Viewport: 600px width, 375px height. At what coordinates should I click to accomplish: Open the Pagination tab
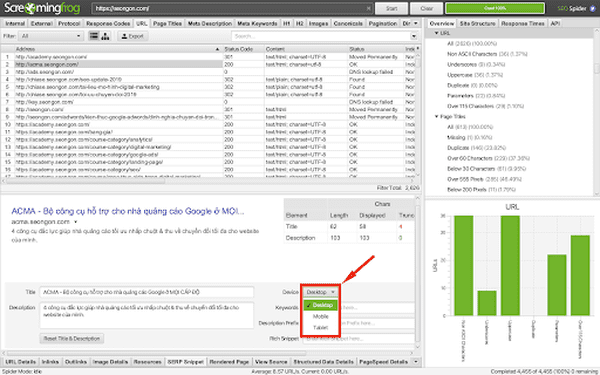[383, 23]
